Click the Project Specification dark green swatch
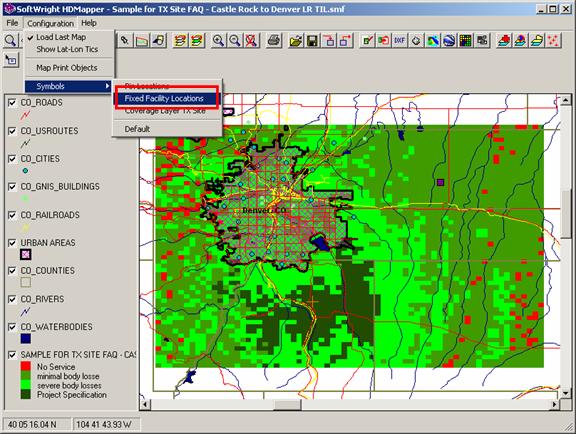576x434 pixels. point(26,395)
